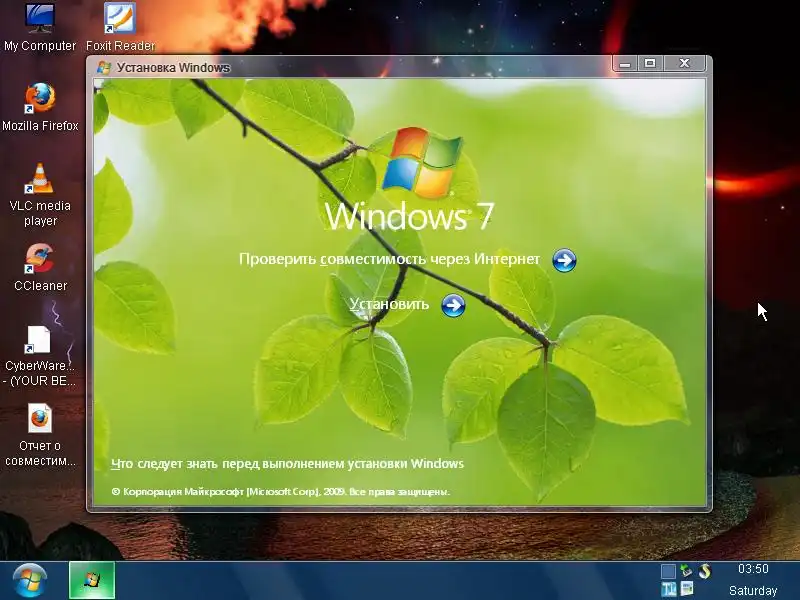The image size is (800, 600).
Task: Click the Установка Windows title bar icon
Action: pyautogui.click(x=104, y=67)
